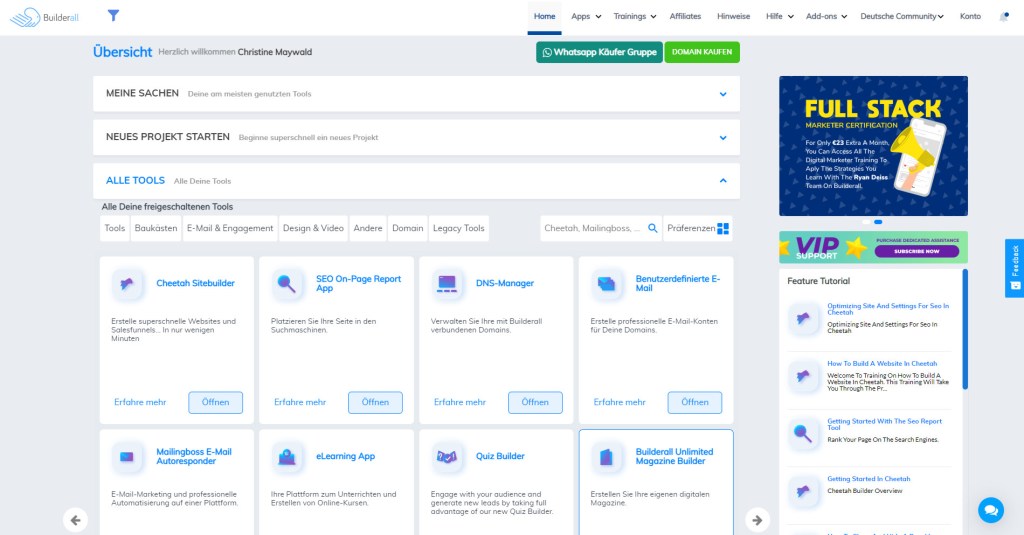Click the eLearning App icon
The height and width of the screenshot is (535, 1024).
tap(289, 457)
